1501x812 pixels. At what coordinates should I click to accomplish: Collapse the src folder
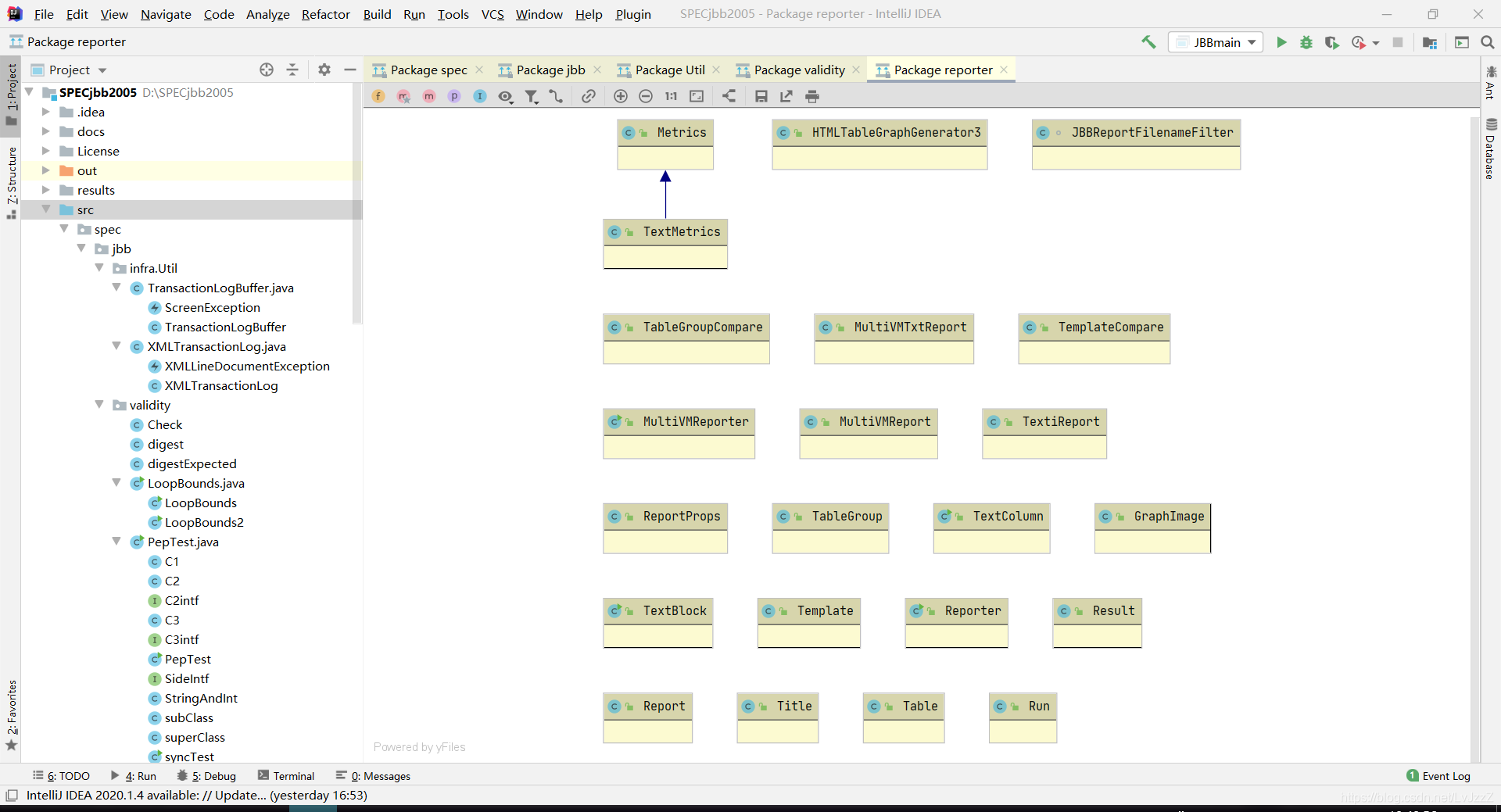click(46, 209)
